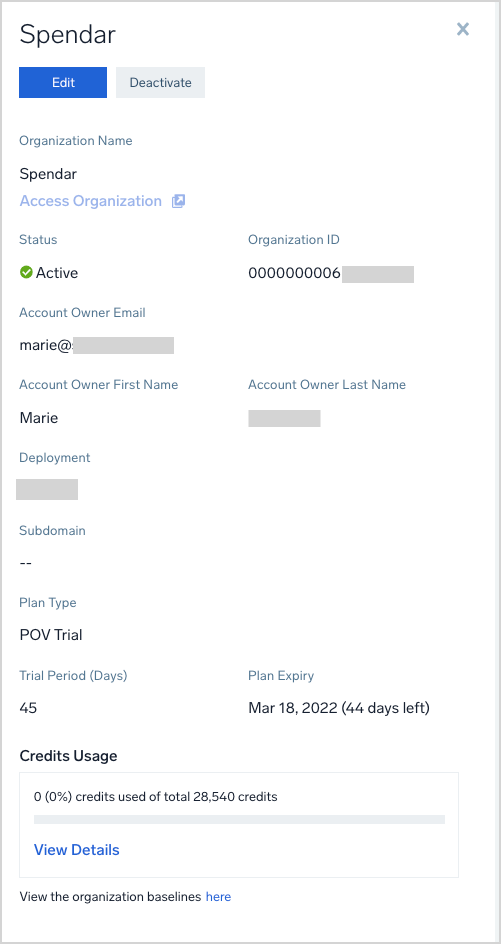Click the Organization Name value Spendar
501x944 pixels.
[x=48, y=175]
